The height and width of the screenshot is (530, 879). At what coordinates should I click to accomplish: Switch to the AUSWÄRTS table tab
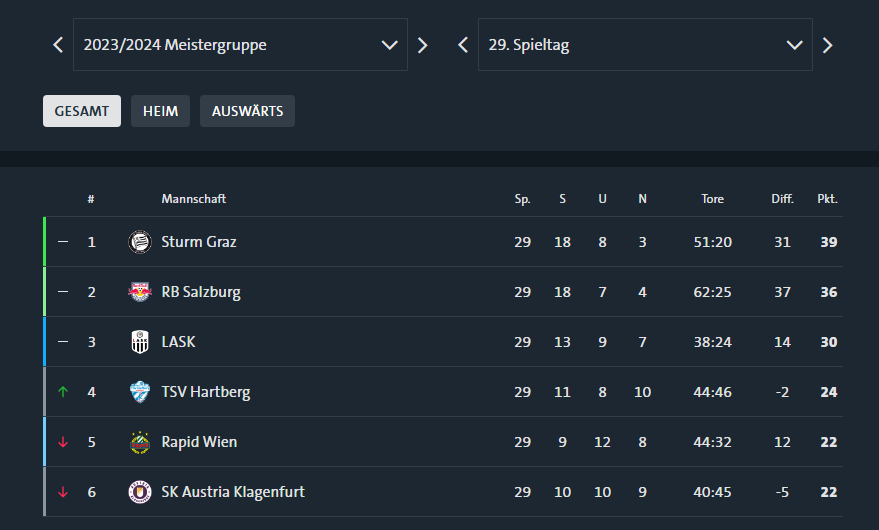coord(247,111)
